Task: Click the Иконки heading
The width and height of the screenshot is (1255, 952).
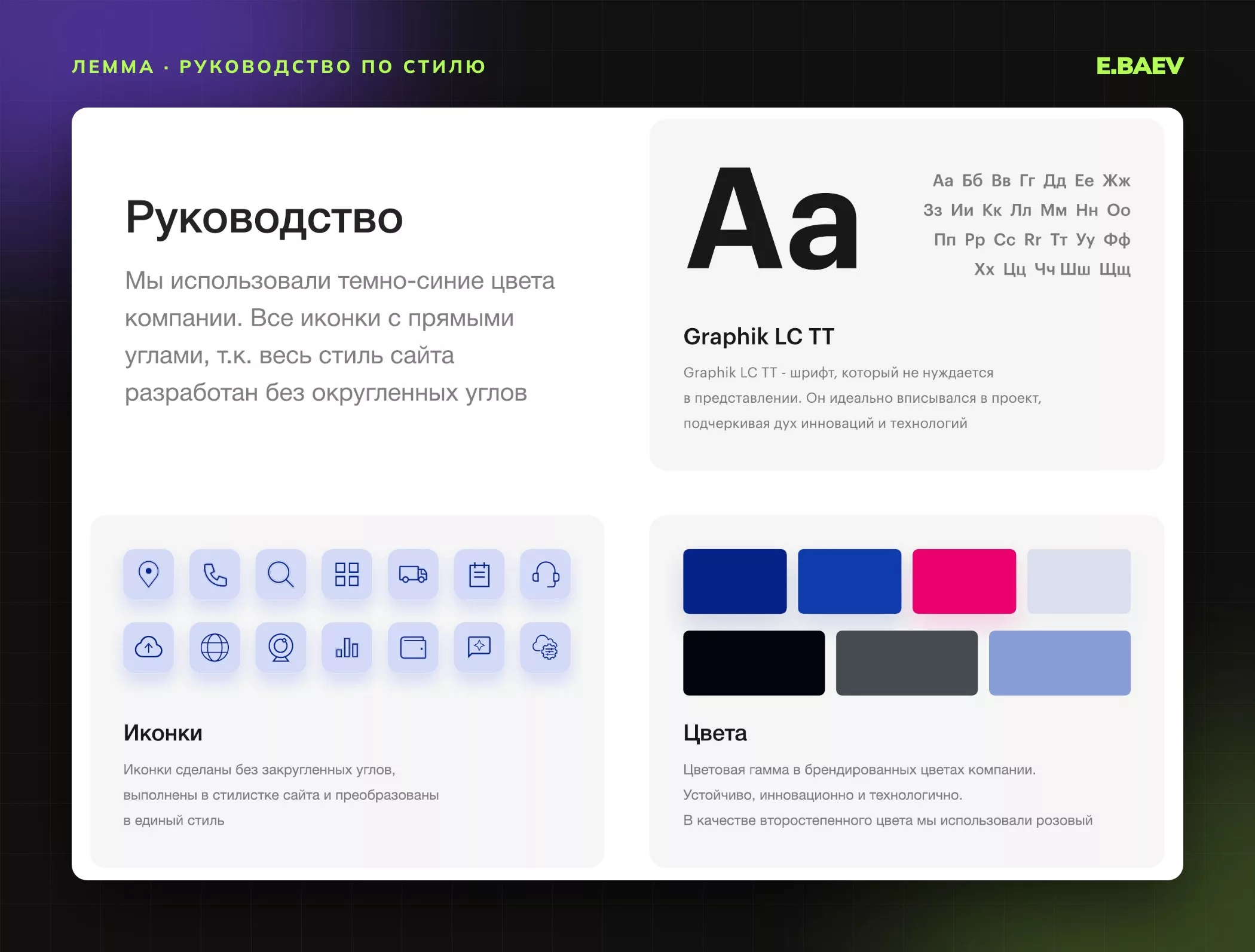Action: 163,733
